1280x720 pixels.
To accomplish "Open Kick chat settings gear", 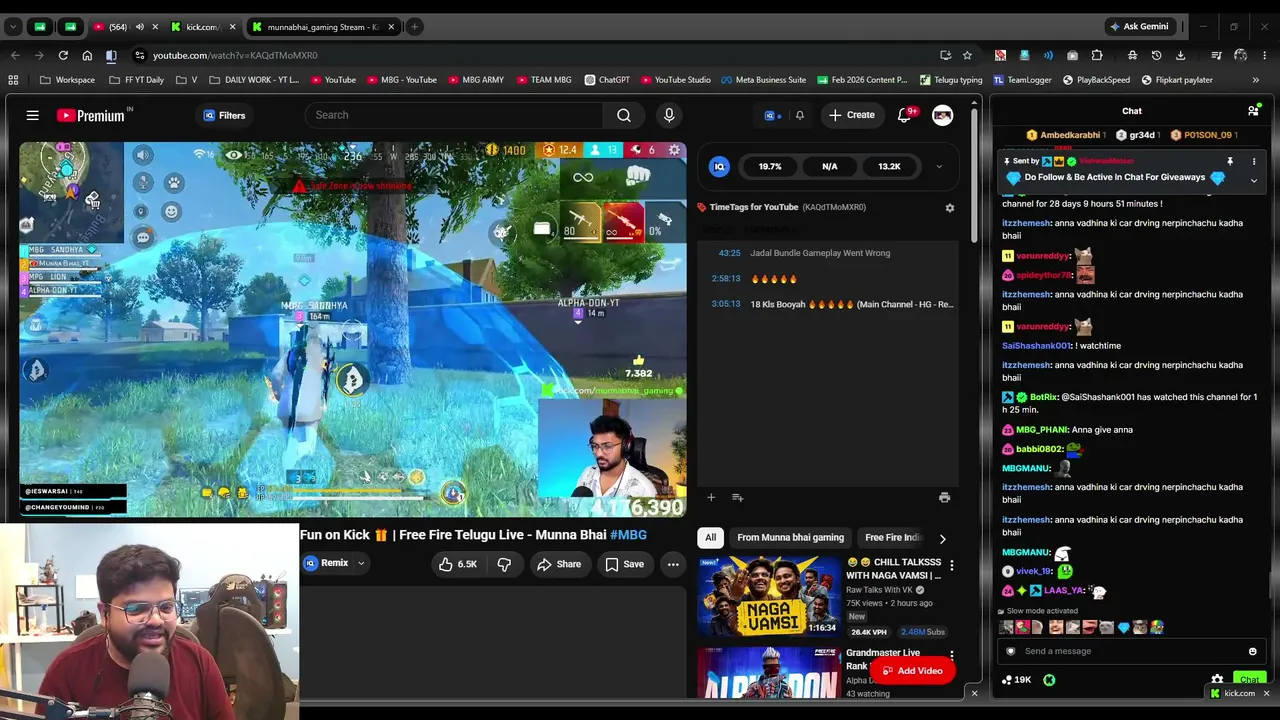I will (x=1217, y=680).
